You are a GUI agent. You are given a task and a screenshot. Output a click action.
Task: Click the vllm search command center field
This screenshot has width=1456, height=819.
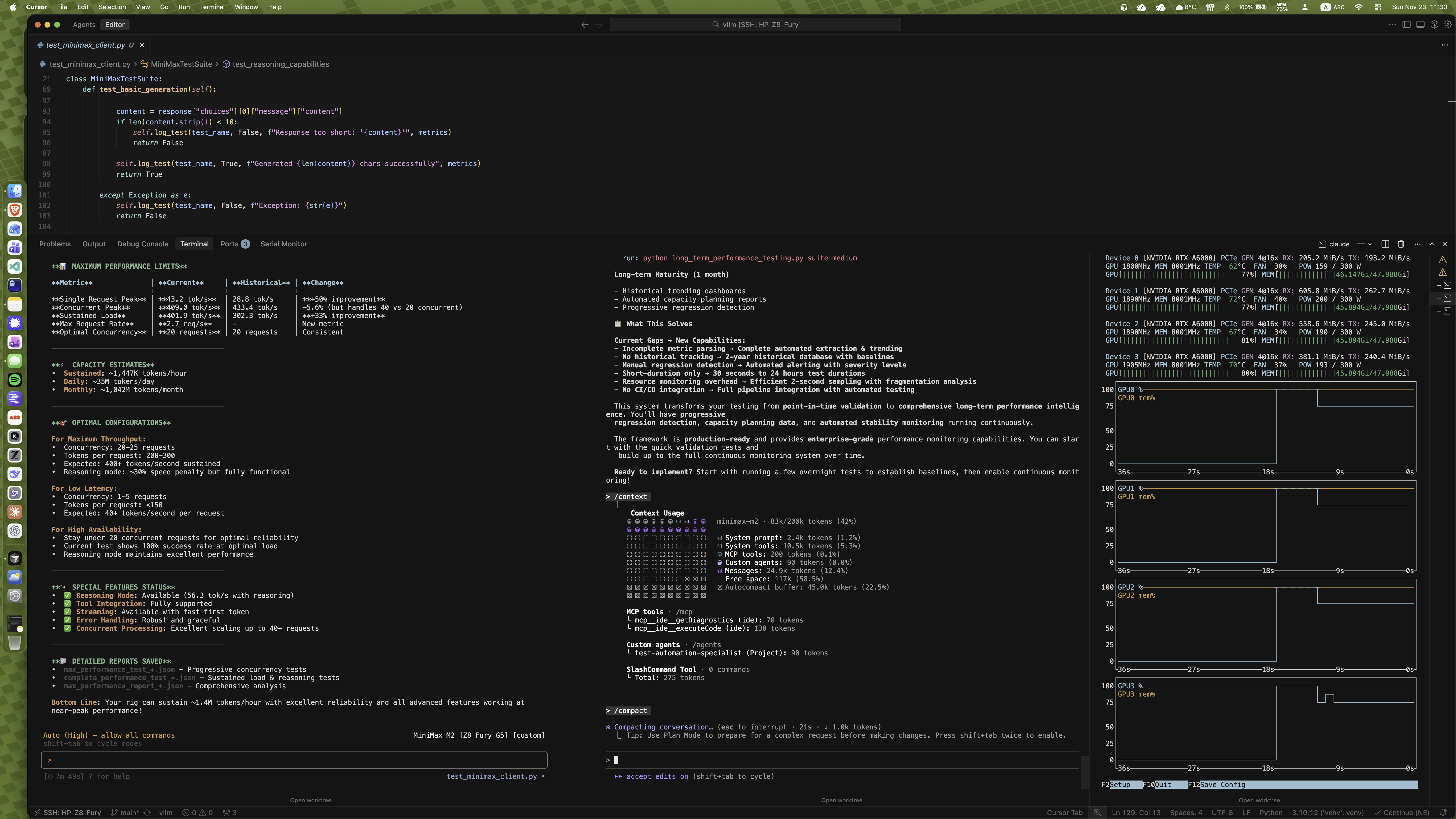pos(755,24)
